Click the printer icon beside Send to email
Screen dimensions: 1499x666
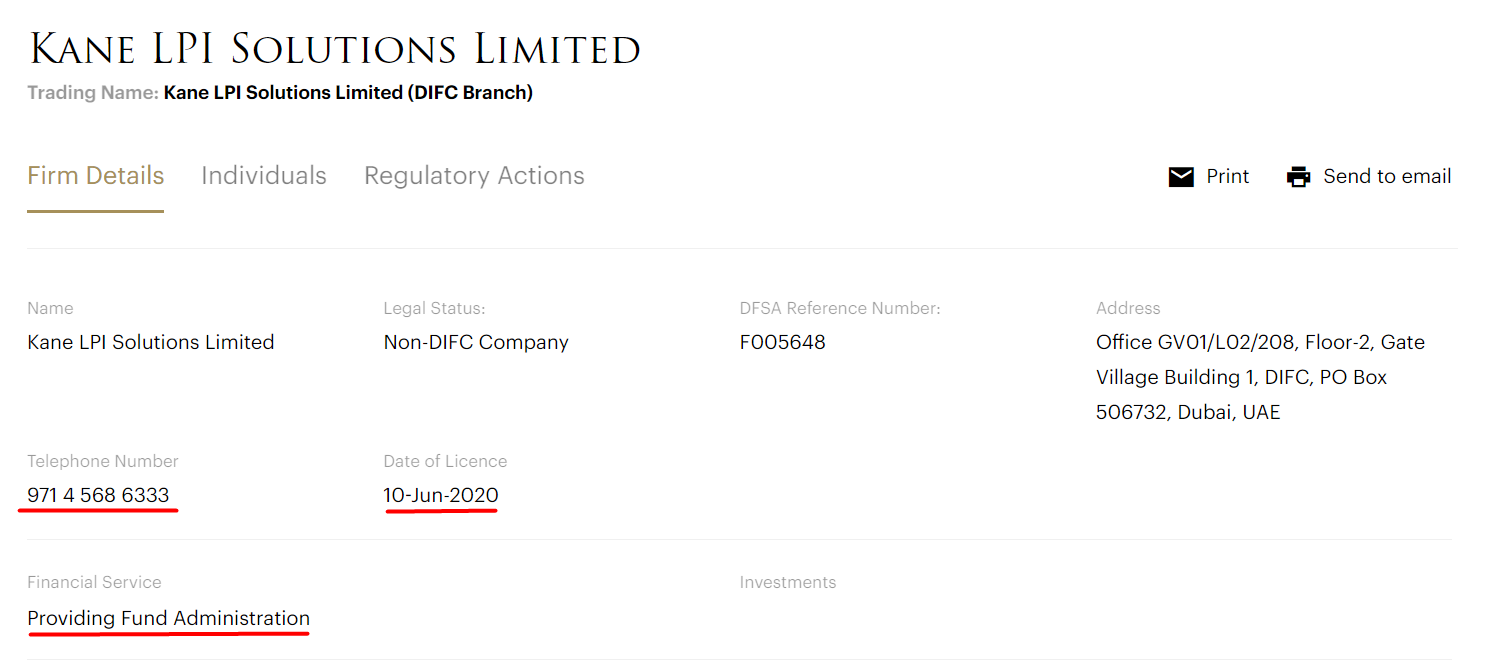(x=1298, y=177)
